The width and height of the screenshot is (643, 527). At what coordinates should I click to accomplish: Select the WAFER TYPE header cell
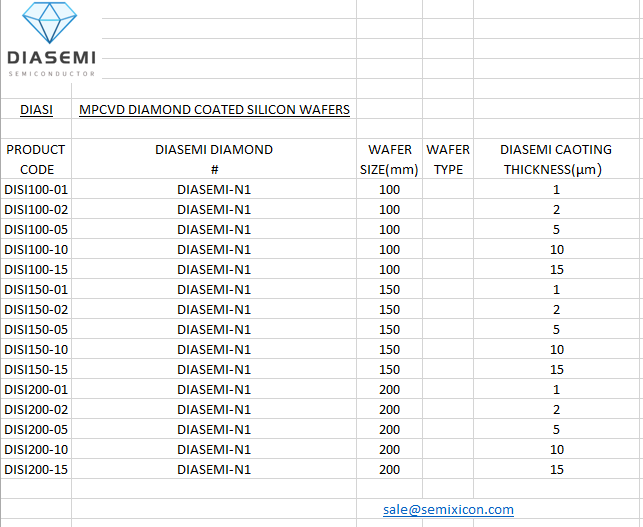[x=448, y=159]
